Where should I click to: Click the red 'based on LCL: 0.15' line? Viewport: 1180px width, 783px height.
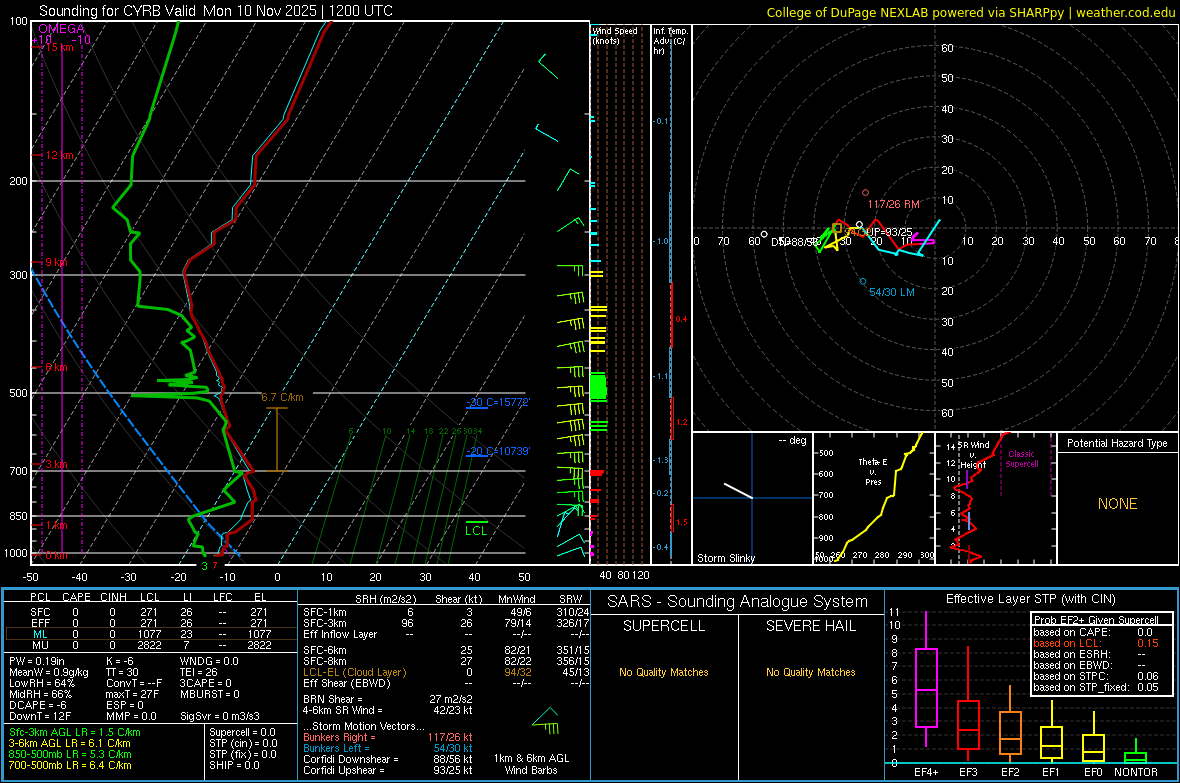click(1096, 643)
